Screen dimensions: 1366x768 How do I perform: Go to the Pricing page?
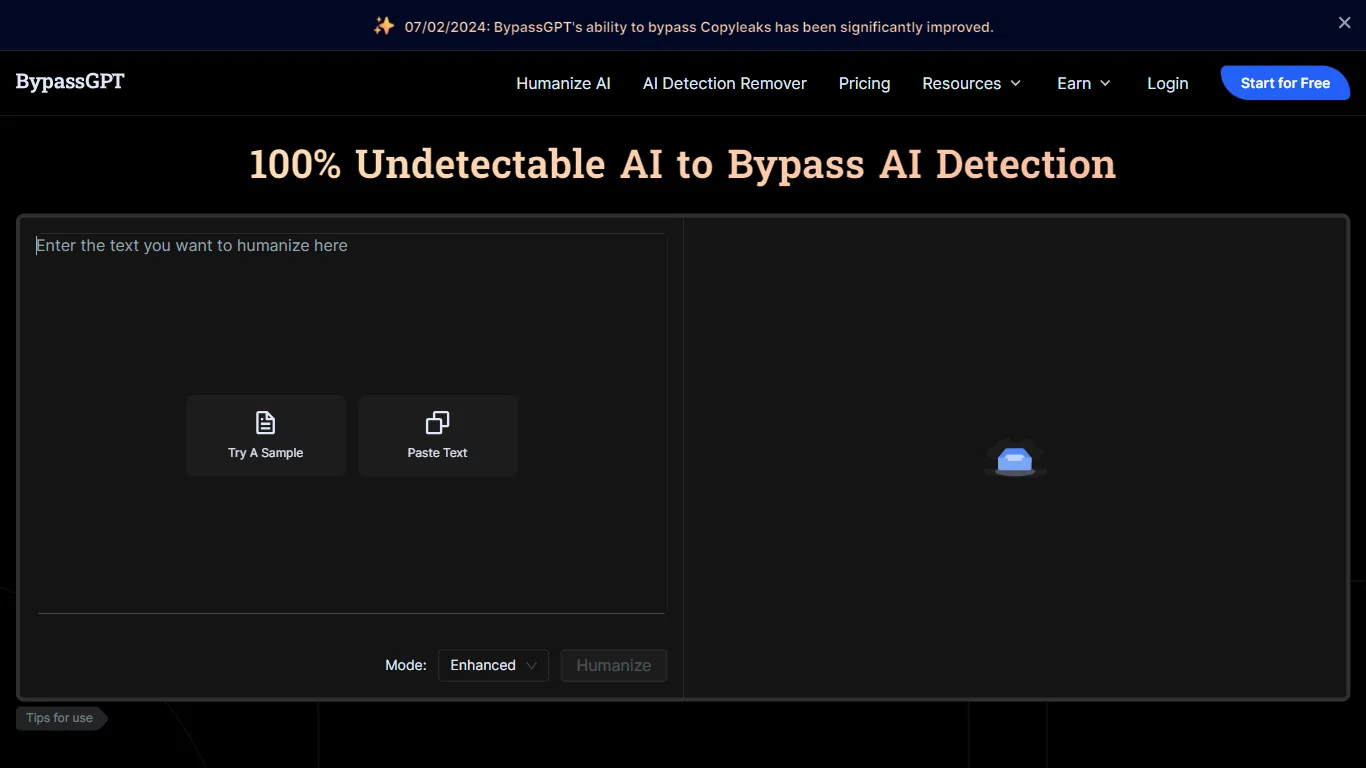(864, 83)
